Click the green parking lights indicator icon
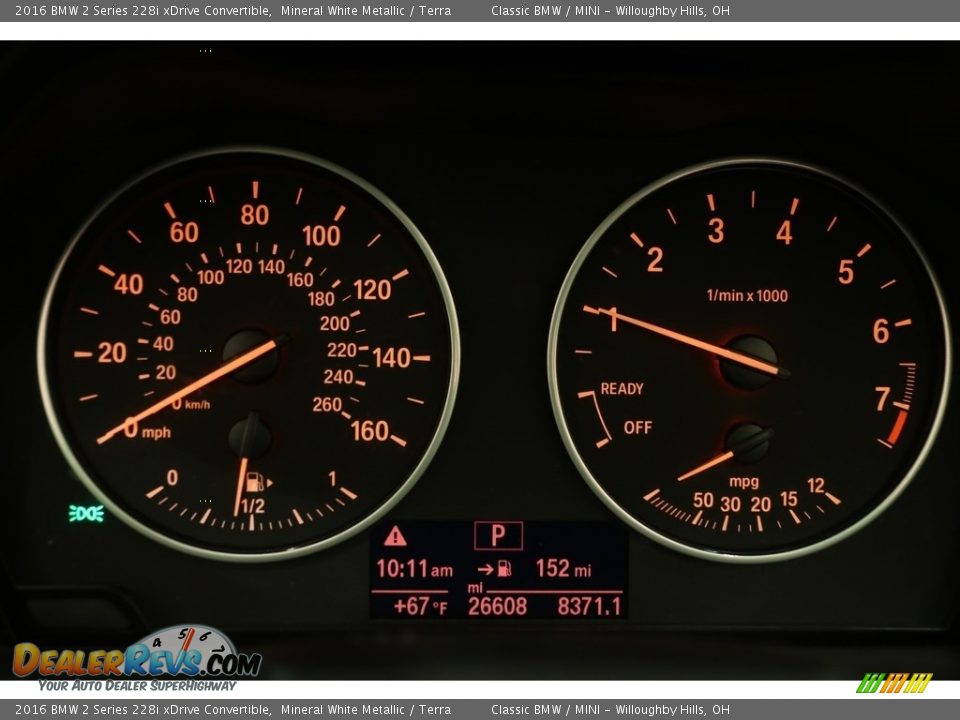The height and width of the screenshot is (720, 960). [86, 513]
